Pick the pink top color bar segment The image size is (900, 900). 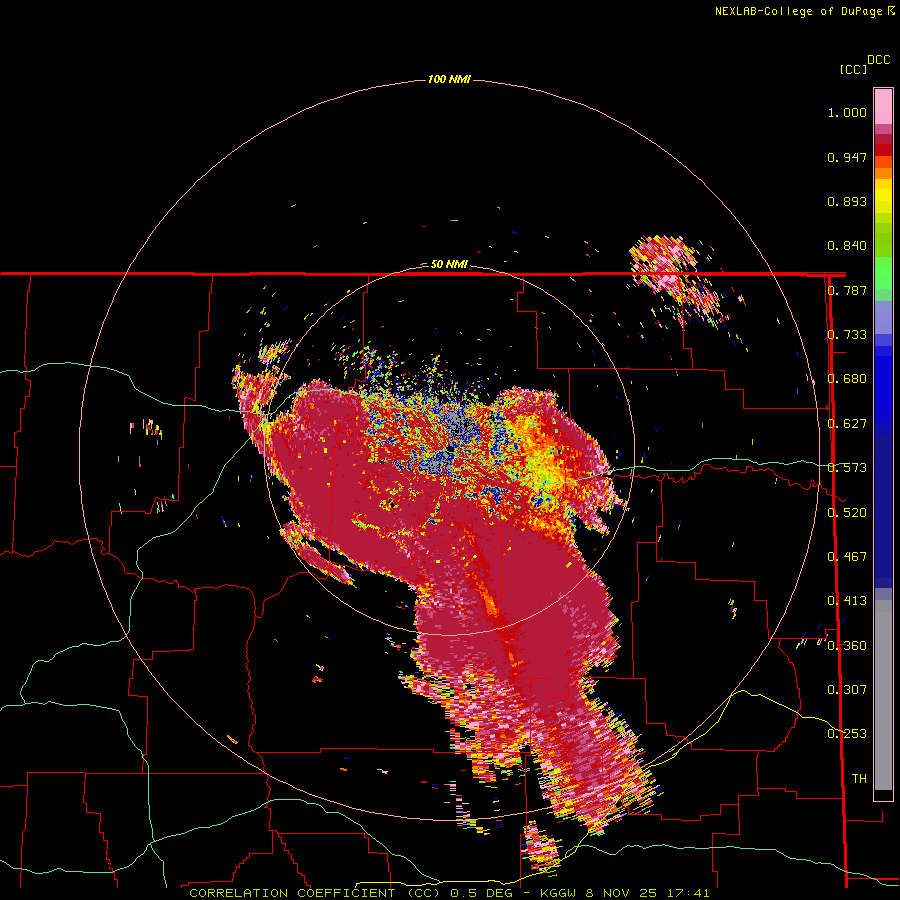pos(883,107)
